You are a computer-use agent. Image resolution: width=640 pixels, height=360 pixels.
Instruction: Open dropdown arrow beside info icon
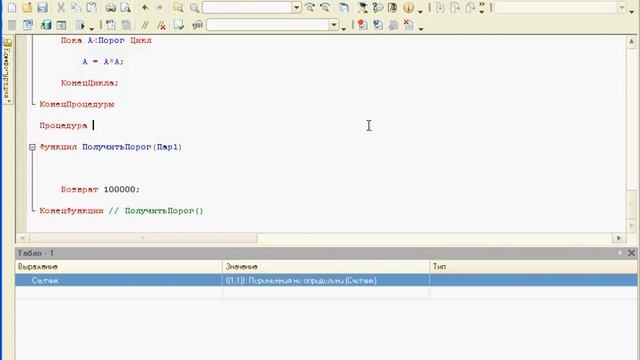coord(420,11)
